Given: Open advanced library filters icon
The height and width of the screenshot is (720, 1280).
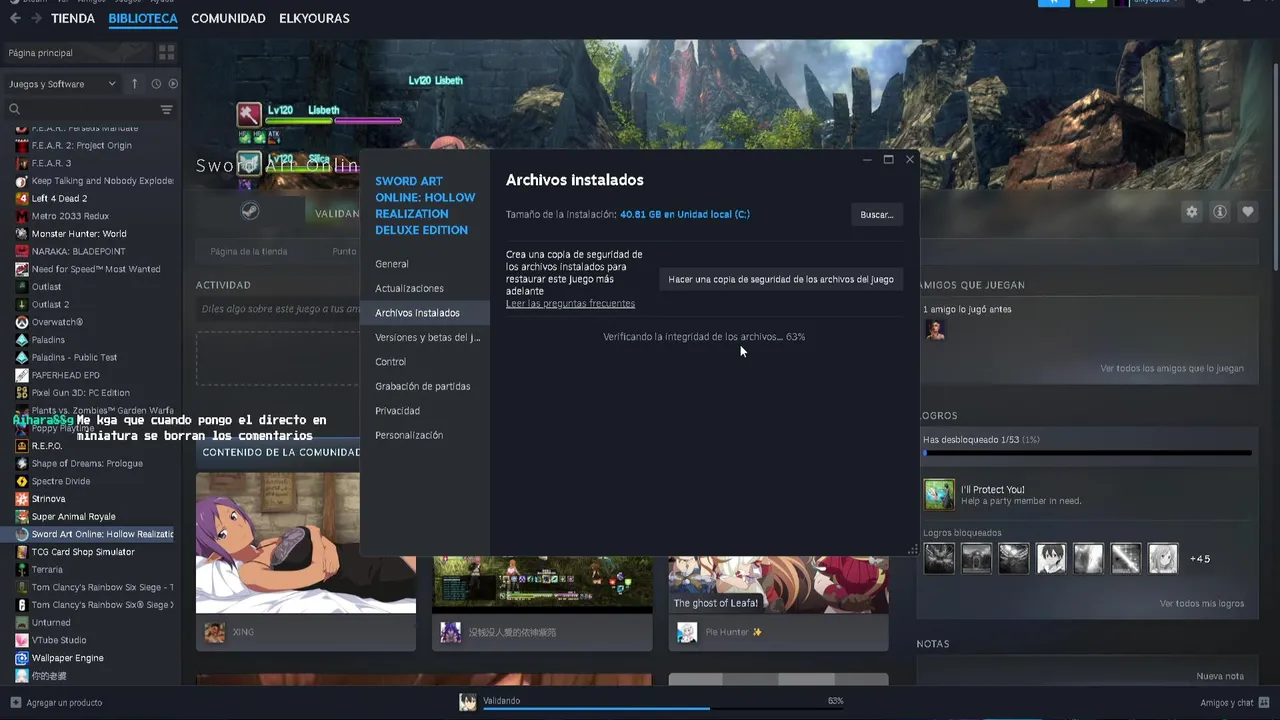Looking at the screenshot, I should coord(166,109).
